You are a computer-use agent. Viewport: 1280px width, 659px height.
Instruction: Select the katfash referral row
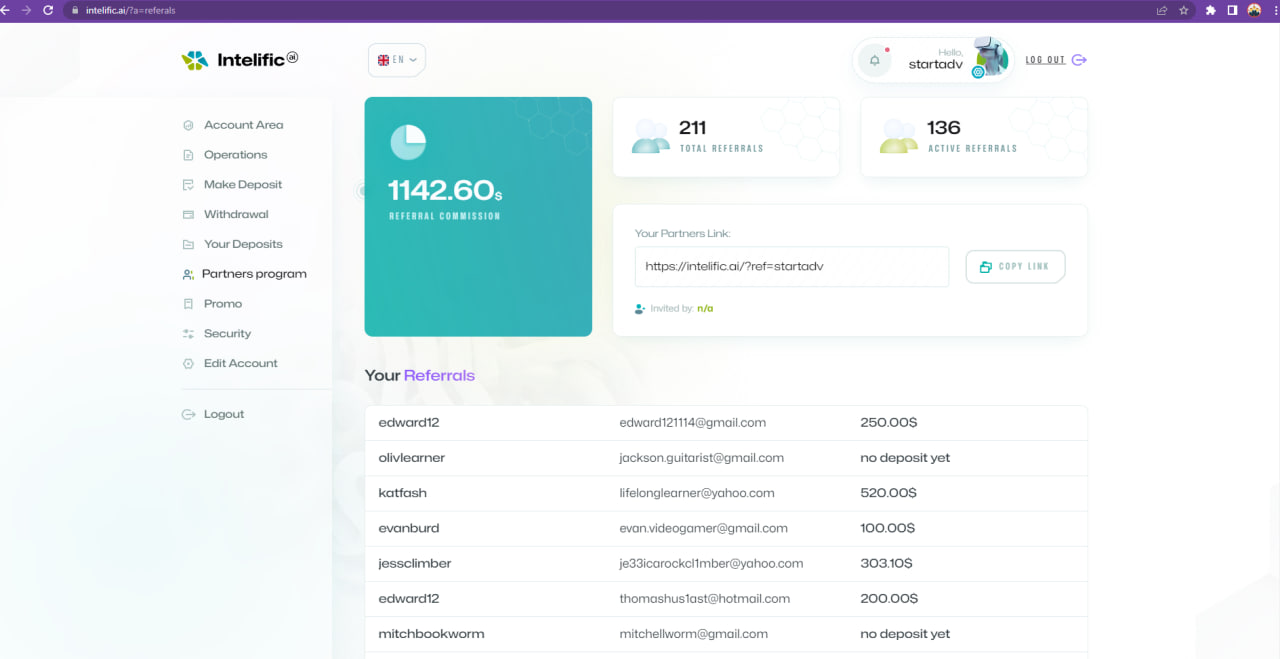(x=725, y=493)
